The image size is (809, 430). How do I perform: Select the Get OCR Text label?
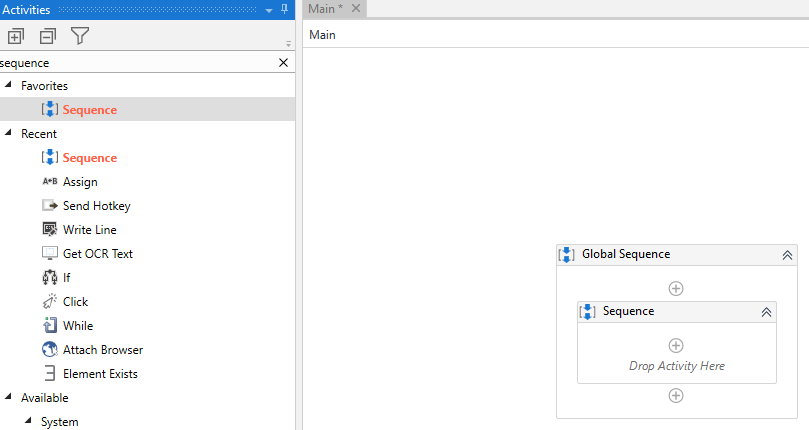click(x=98, y=253)
